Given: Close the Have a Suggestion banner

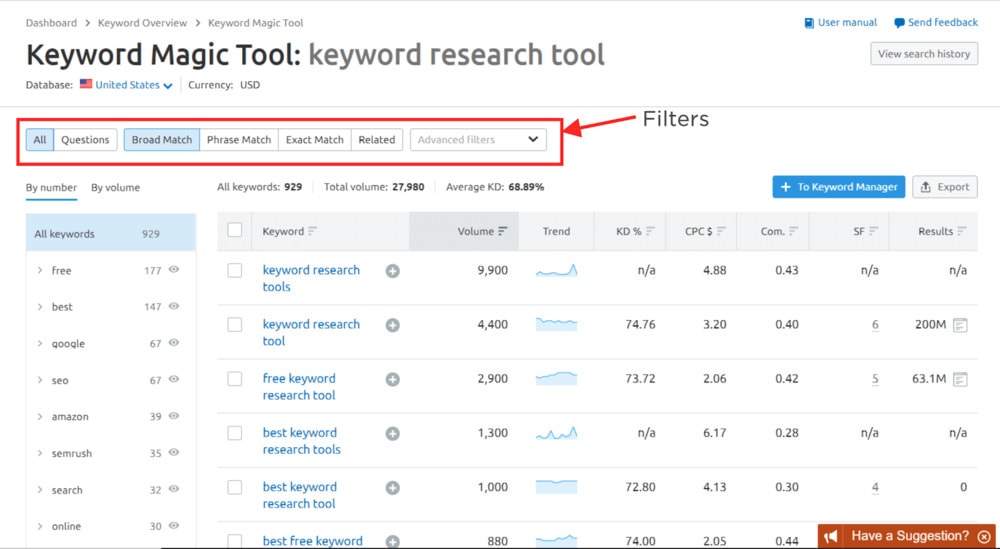Looking at the screenshot, I should point(983,536).
